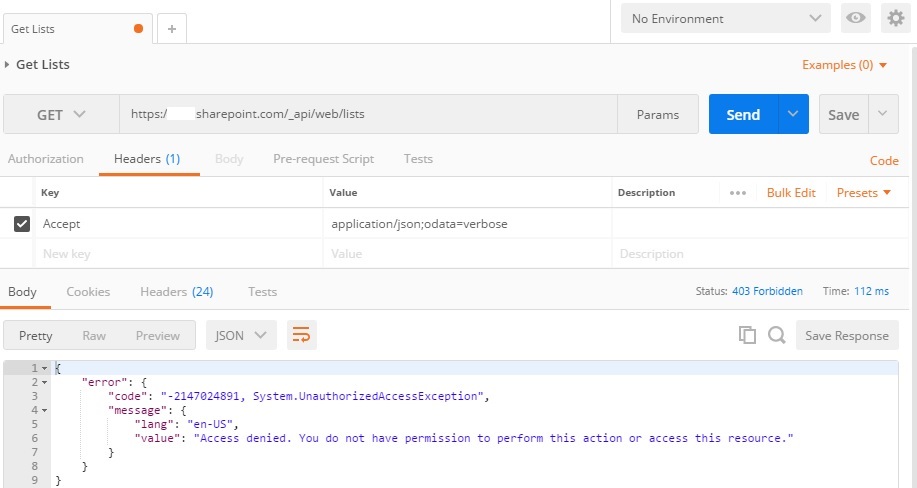
Task: Select the Preview view mode
Action: point(157,335)
